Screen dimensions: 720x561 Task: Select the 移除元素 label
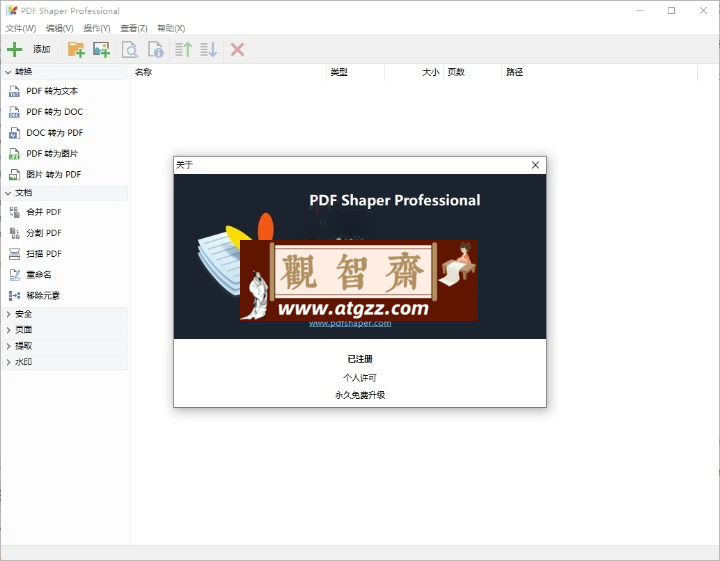pyautogui.click(x=43, y=296)
